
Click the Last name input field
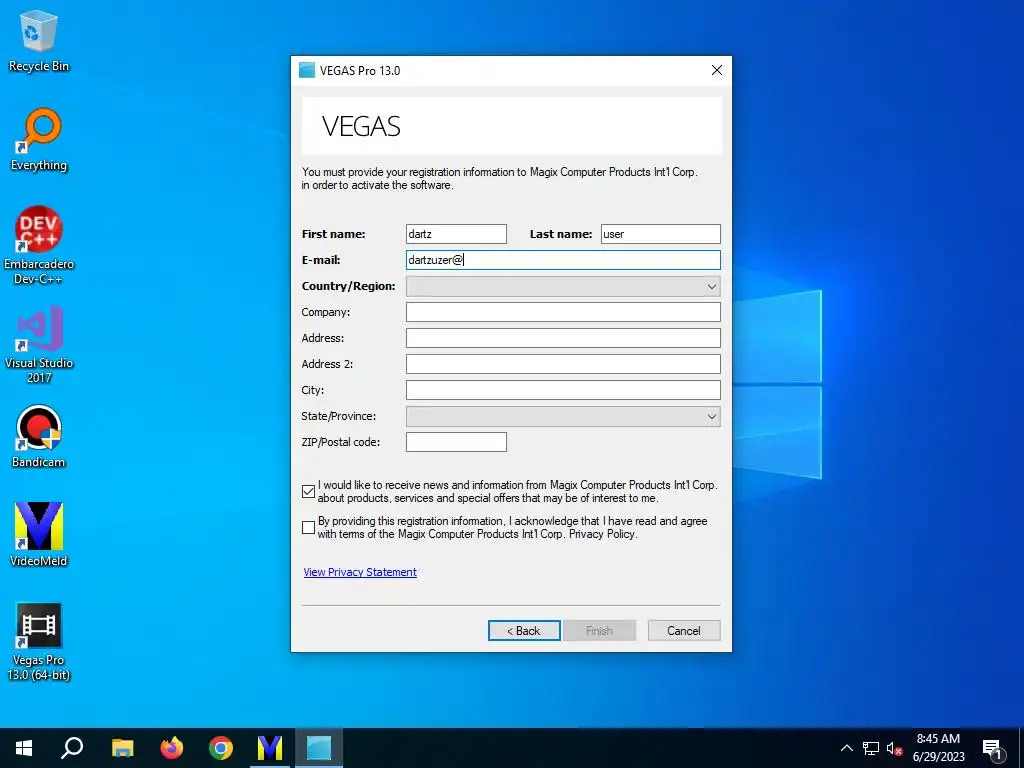(x=660, y=234)
